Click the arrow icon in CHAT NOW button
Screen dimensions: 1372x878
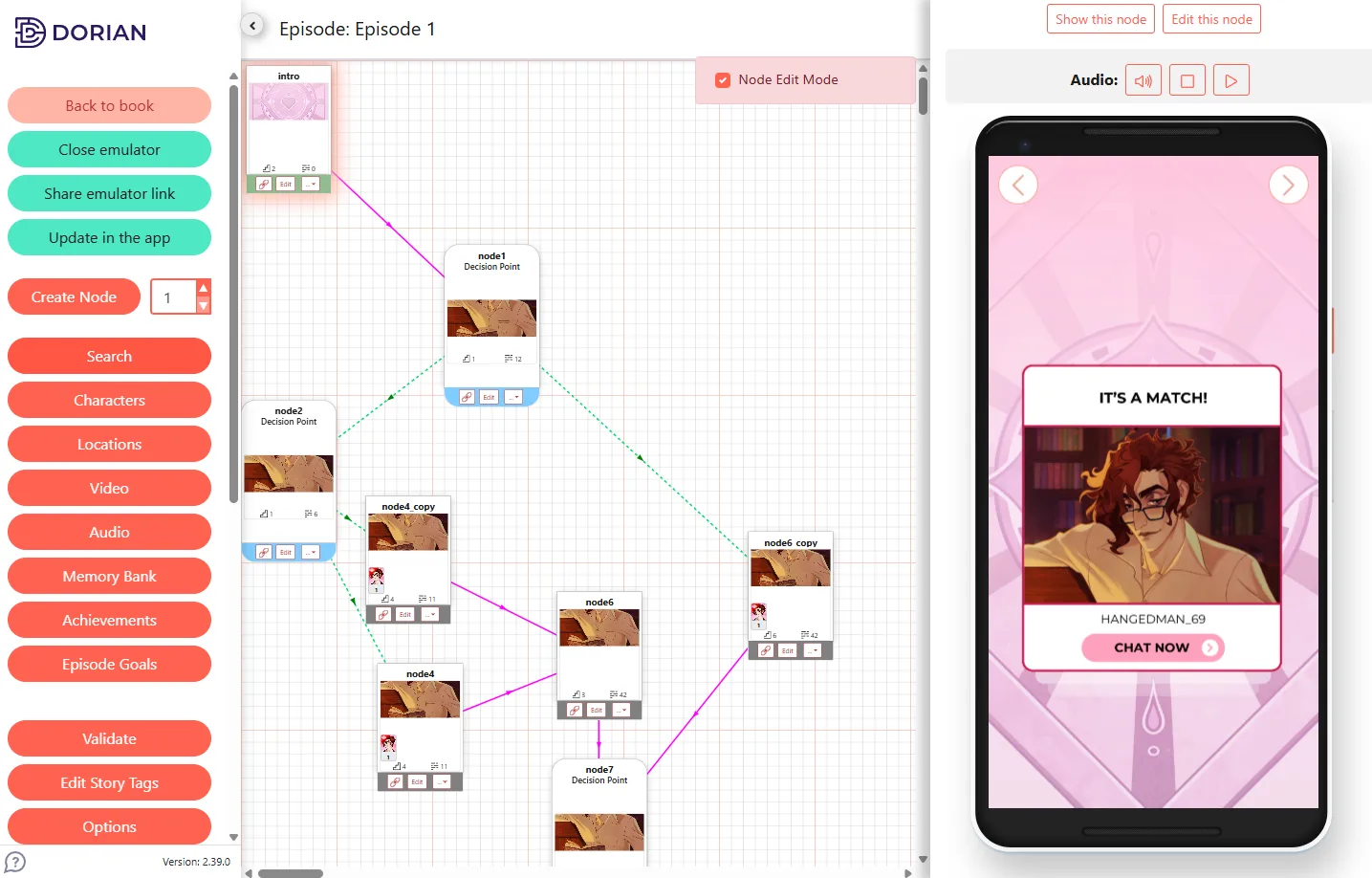pyautogui.click(x=1209, y=648)
